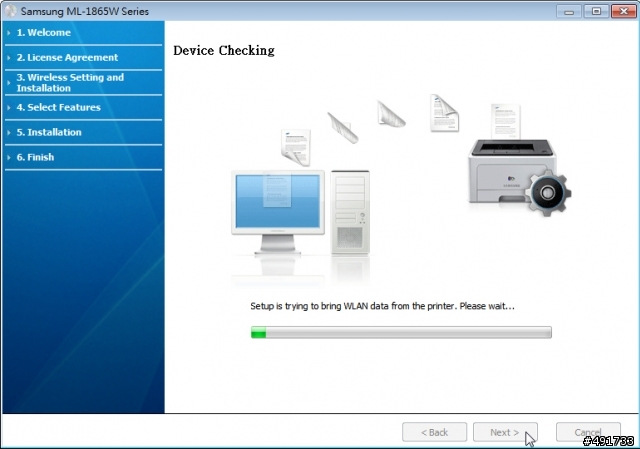Click the document page above the monitor

pos(296,147)
